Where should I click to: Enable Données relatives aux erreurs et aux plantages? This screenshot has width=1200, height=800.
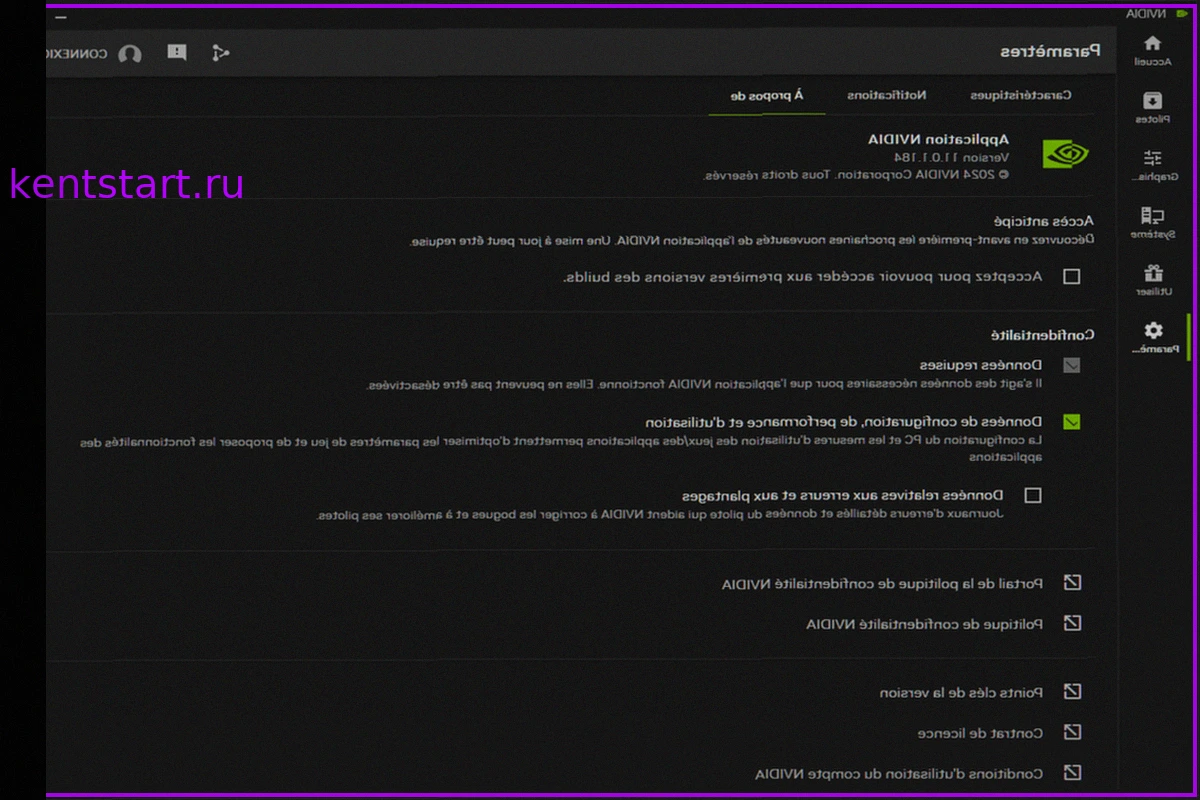pos(1033,495)
